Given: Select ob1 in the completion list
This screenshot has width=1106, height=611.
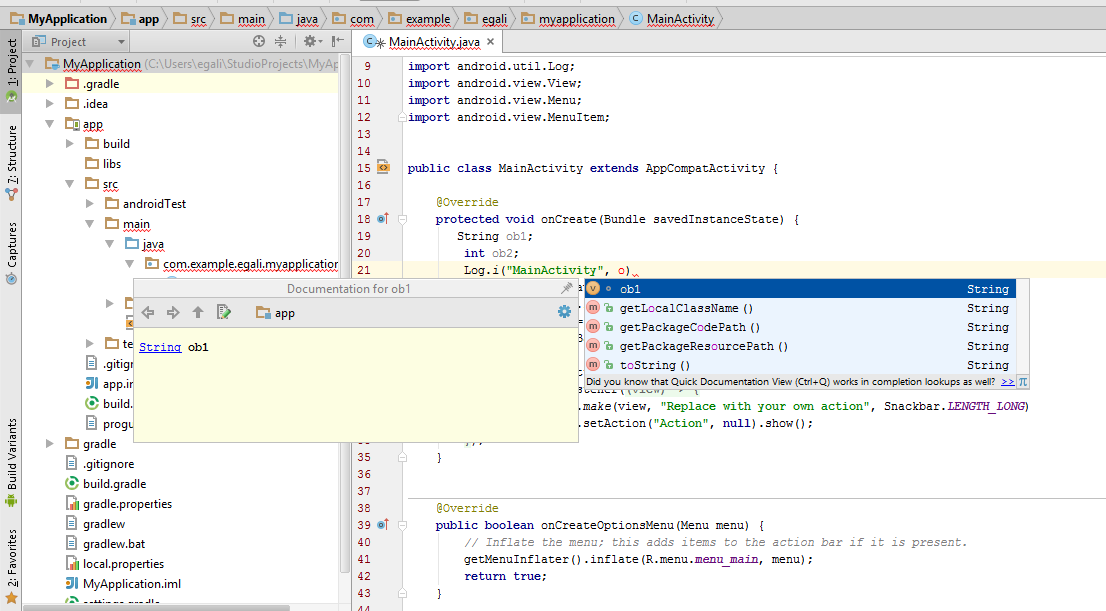Looking at the screenshot, I should [x=800, y=289].
